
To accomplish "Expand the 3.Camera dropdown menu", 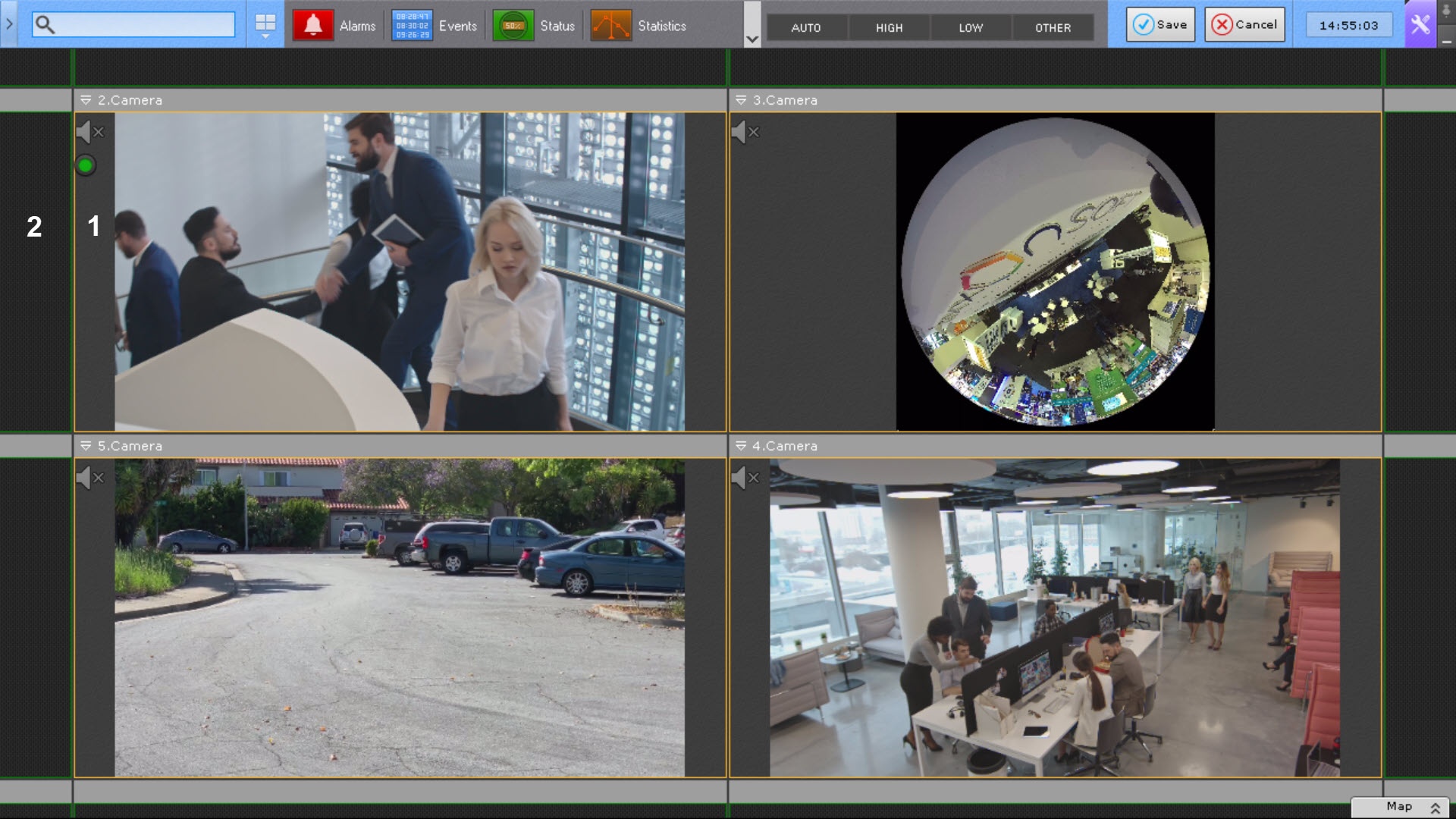I will (741, 100).
